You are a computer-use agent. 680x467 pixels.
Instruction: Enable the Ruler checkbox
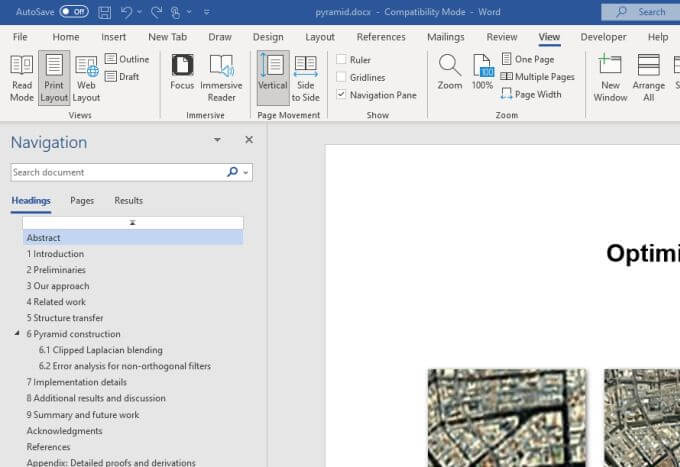(342, 60)
